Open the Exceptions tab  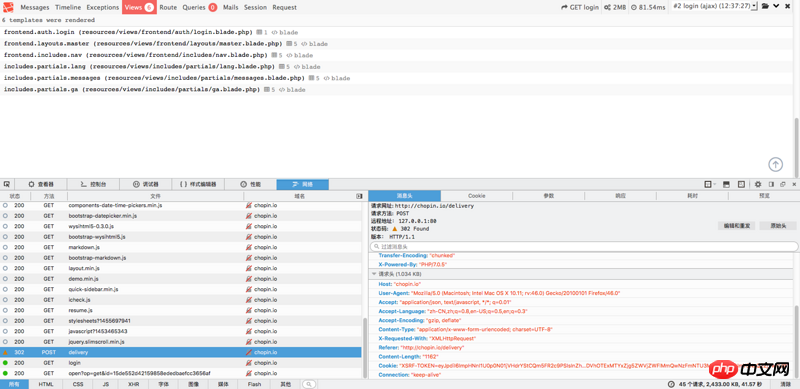(103, 7)
